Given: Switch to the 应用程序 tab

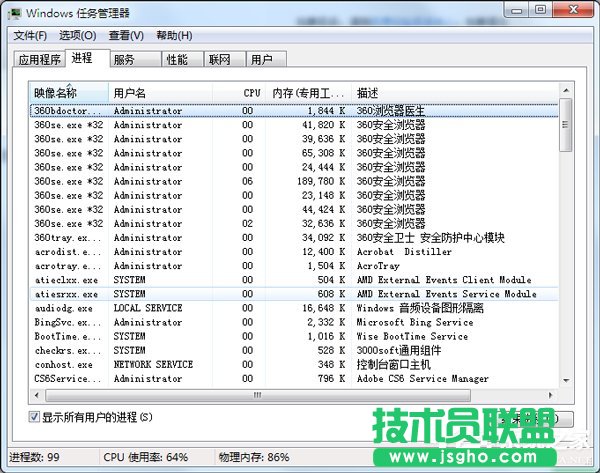Looking at the screenshot, I should (40, 60).
